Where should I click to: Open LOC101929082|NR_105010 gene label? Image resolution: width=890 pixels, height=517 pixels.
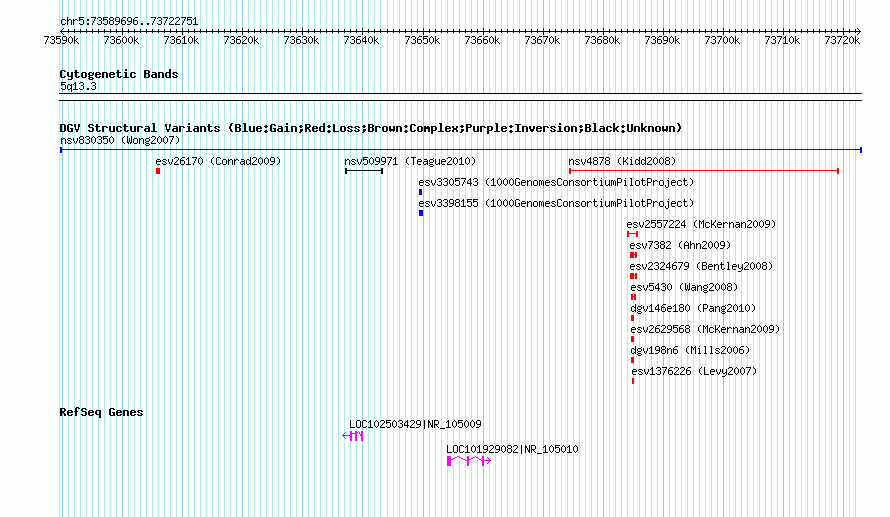(x=512, y=449)
